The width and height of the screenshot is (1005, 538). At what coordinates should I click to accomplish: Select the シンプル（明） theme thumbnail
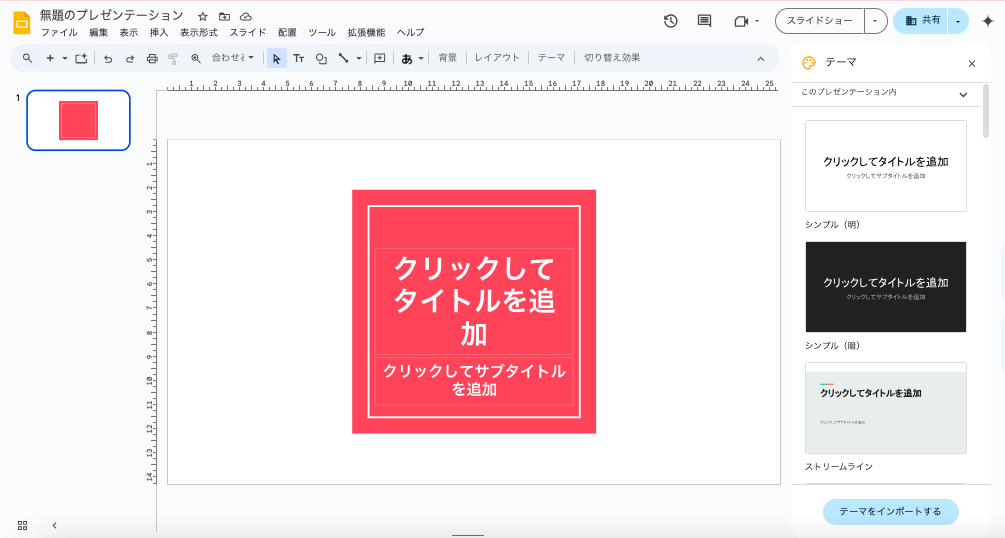pyautogui.click(x=886, y=166)
